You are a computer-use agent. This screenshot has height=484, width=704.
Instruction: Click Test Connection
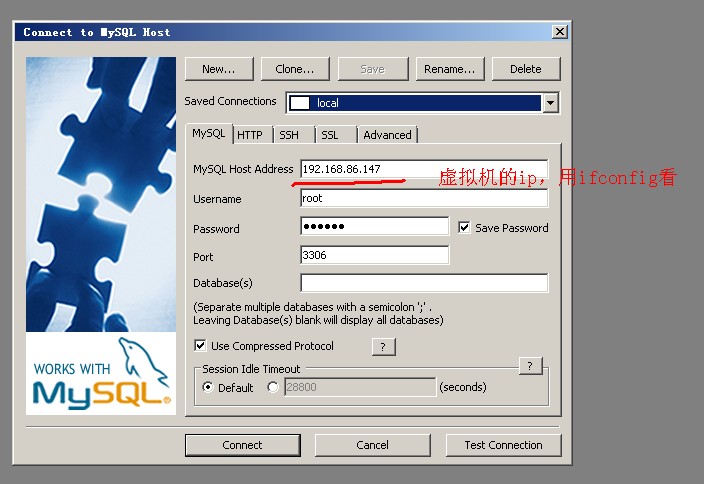tap(503, 445)
